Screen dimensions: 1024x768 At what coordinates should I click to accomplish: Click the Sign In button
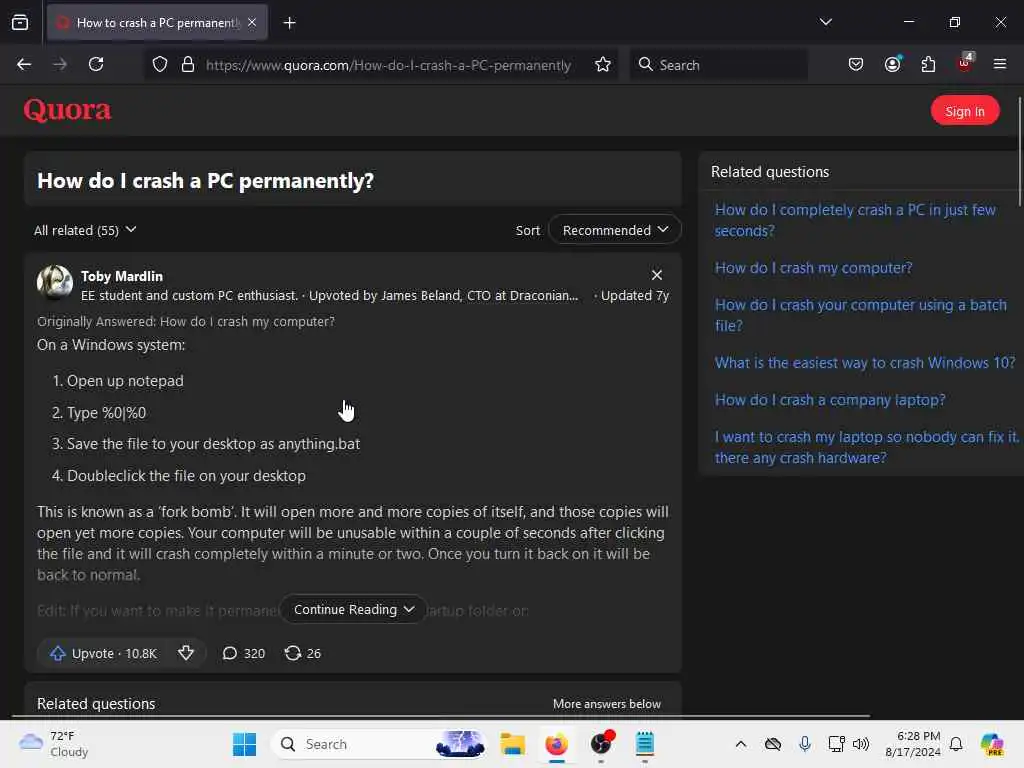965,111
